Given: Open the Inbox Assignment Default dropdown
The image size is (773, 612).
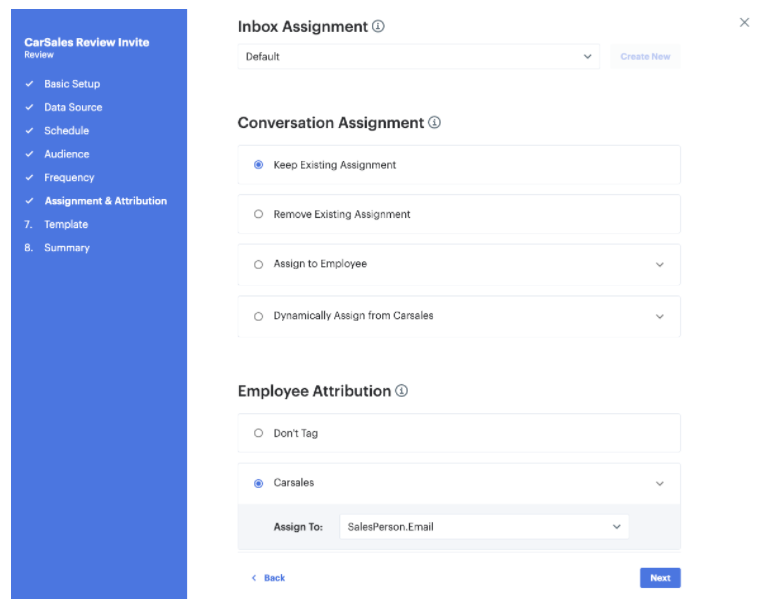Looking at the screenshot, I should 418,57.
